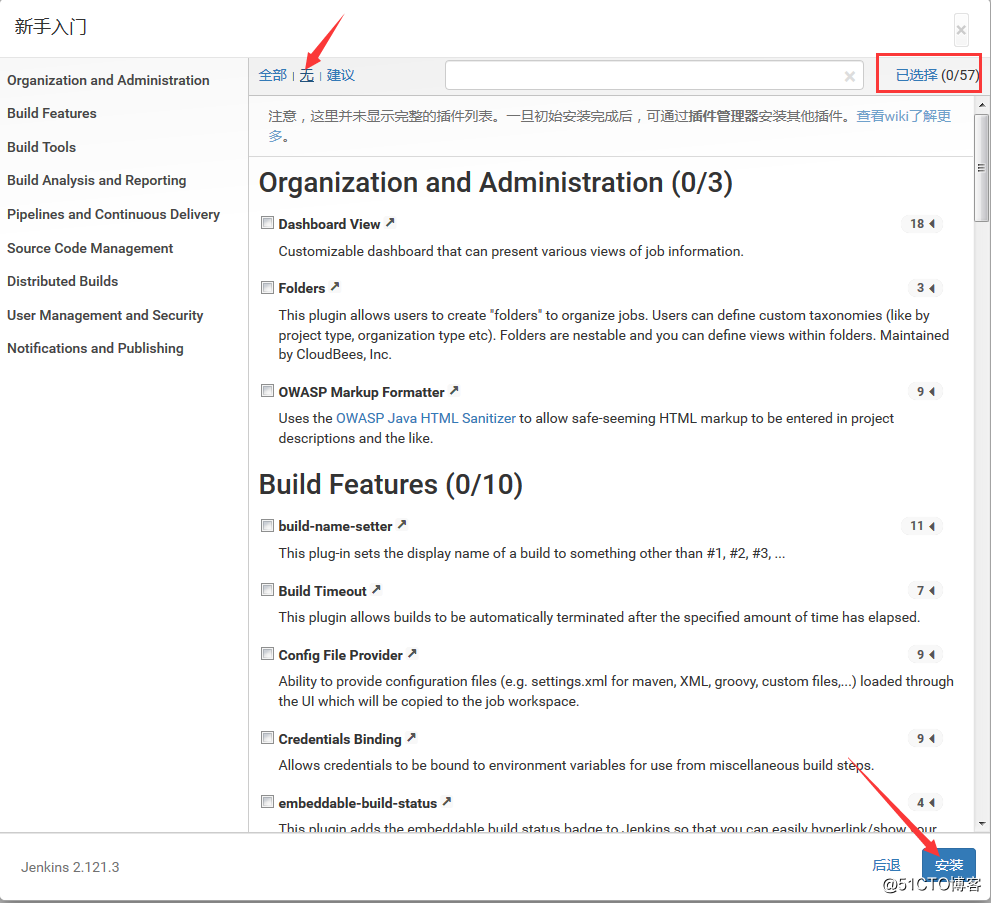
Task: Deselect all plugins with 无 link
Action: (307, 75)
